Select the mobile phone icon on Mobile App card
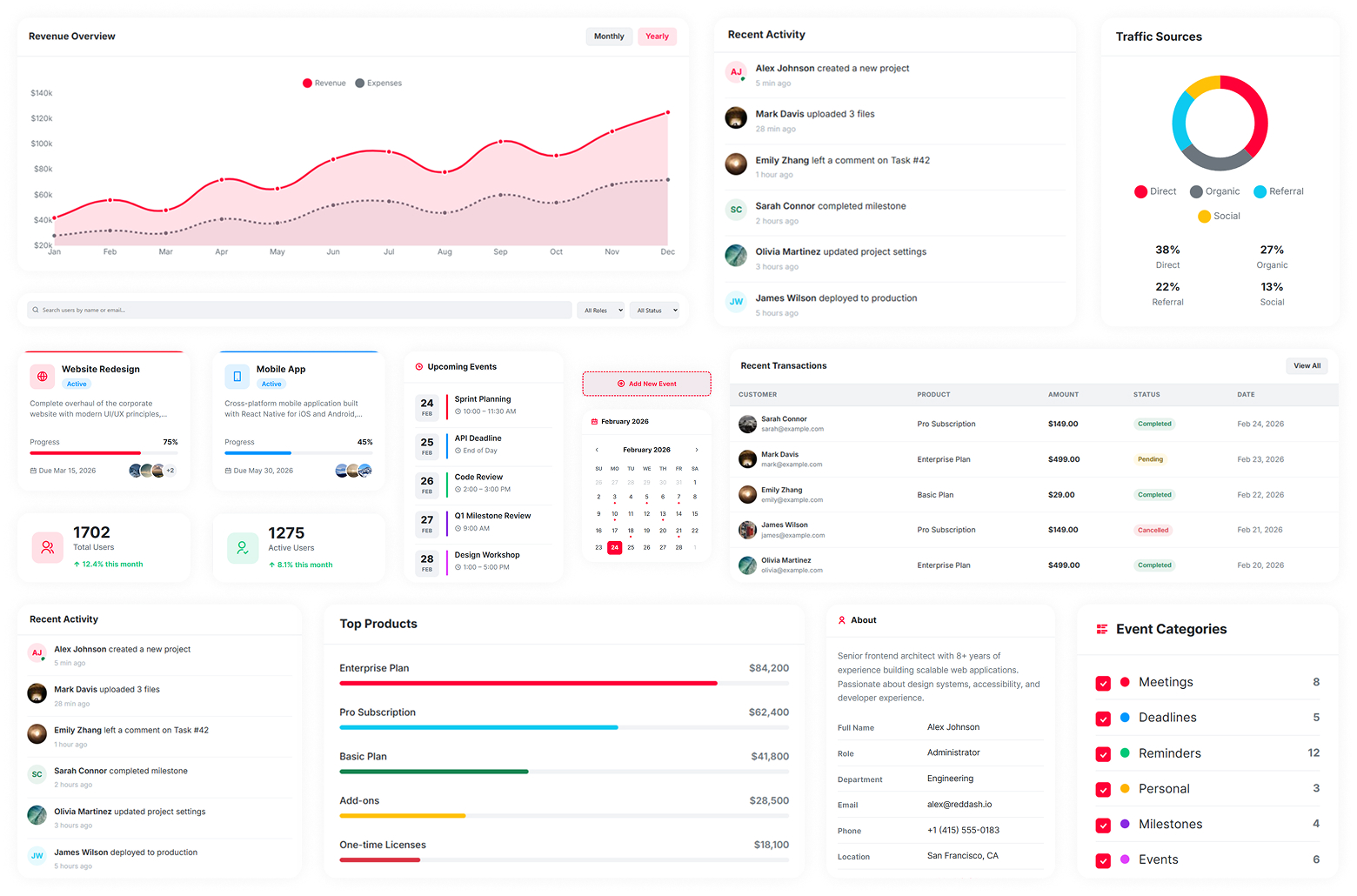The image size is (1357, 896). click(237, 376)
